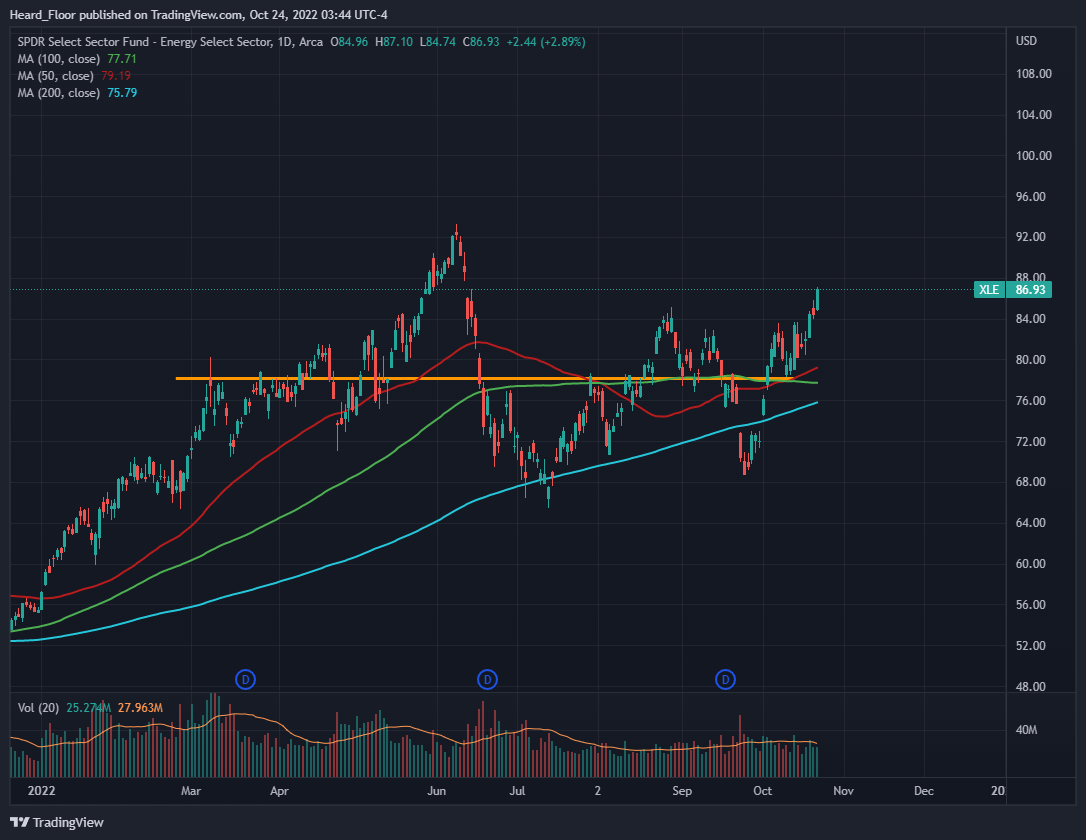
Task: Click the Oct label on time axis
Action: pos(763,791)
